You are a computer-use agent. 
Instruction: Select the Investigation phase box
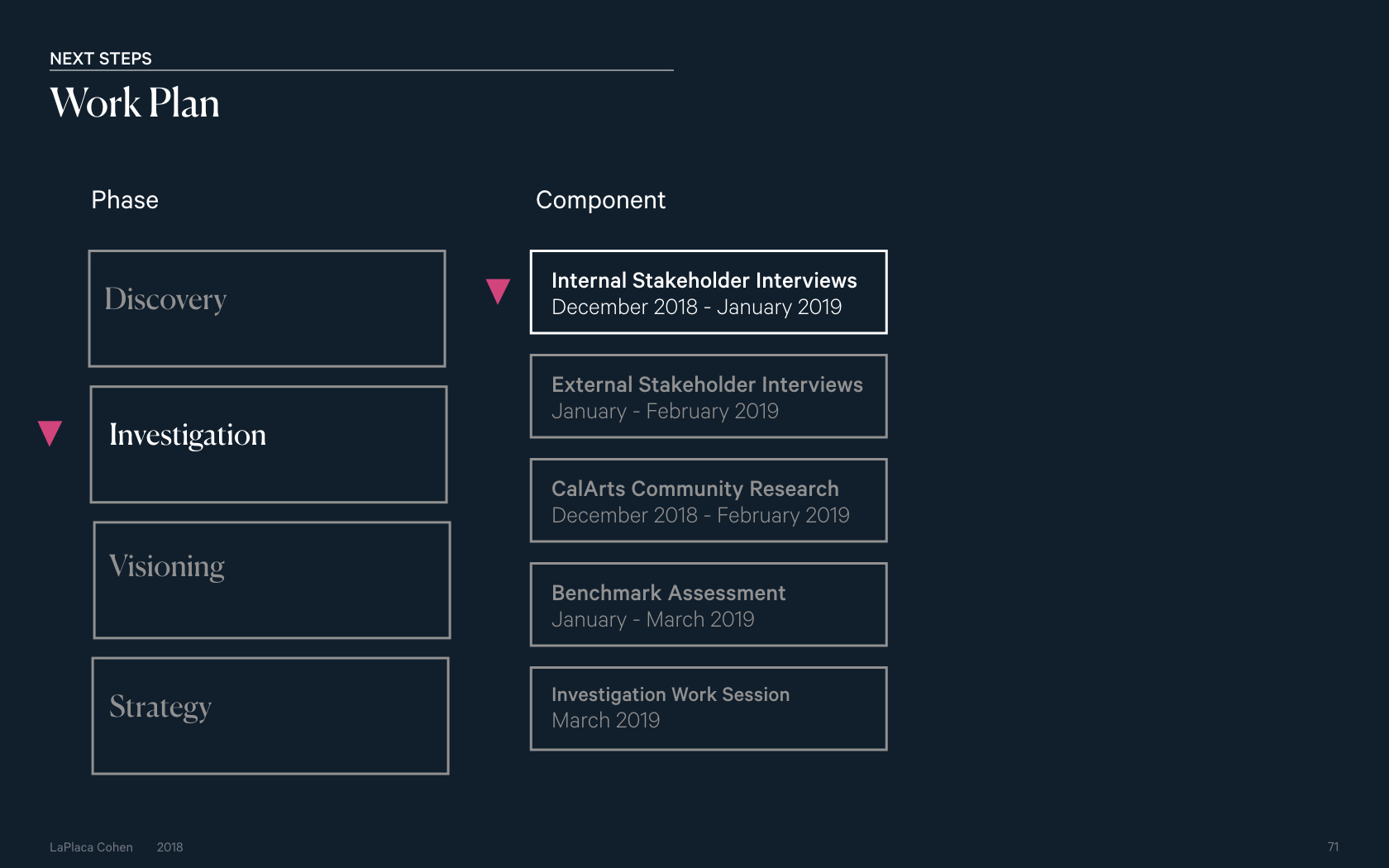click(269, 444)
